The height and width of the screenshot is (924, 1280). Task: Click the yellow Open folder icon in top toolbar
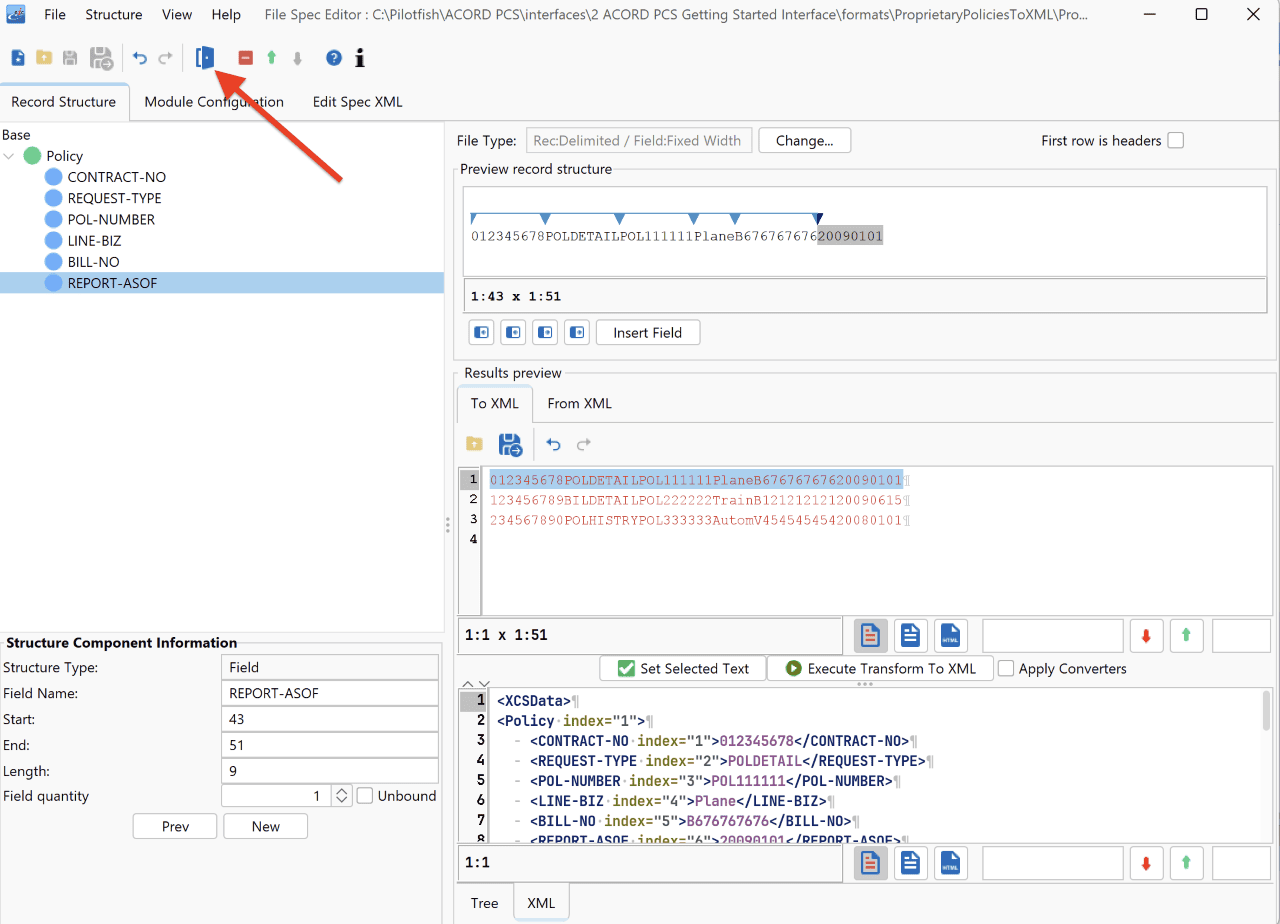pyautogui.click(x=44, y=58)
